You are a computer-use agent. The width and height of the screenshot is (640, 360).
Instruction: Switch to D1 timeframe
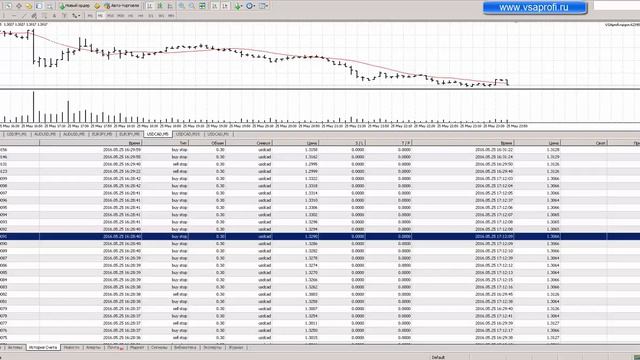[151, 16]
